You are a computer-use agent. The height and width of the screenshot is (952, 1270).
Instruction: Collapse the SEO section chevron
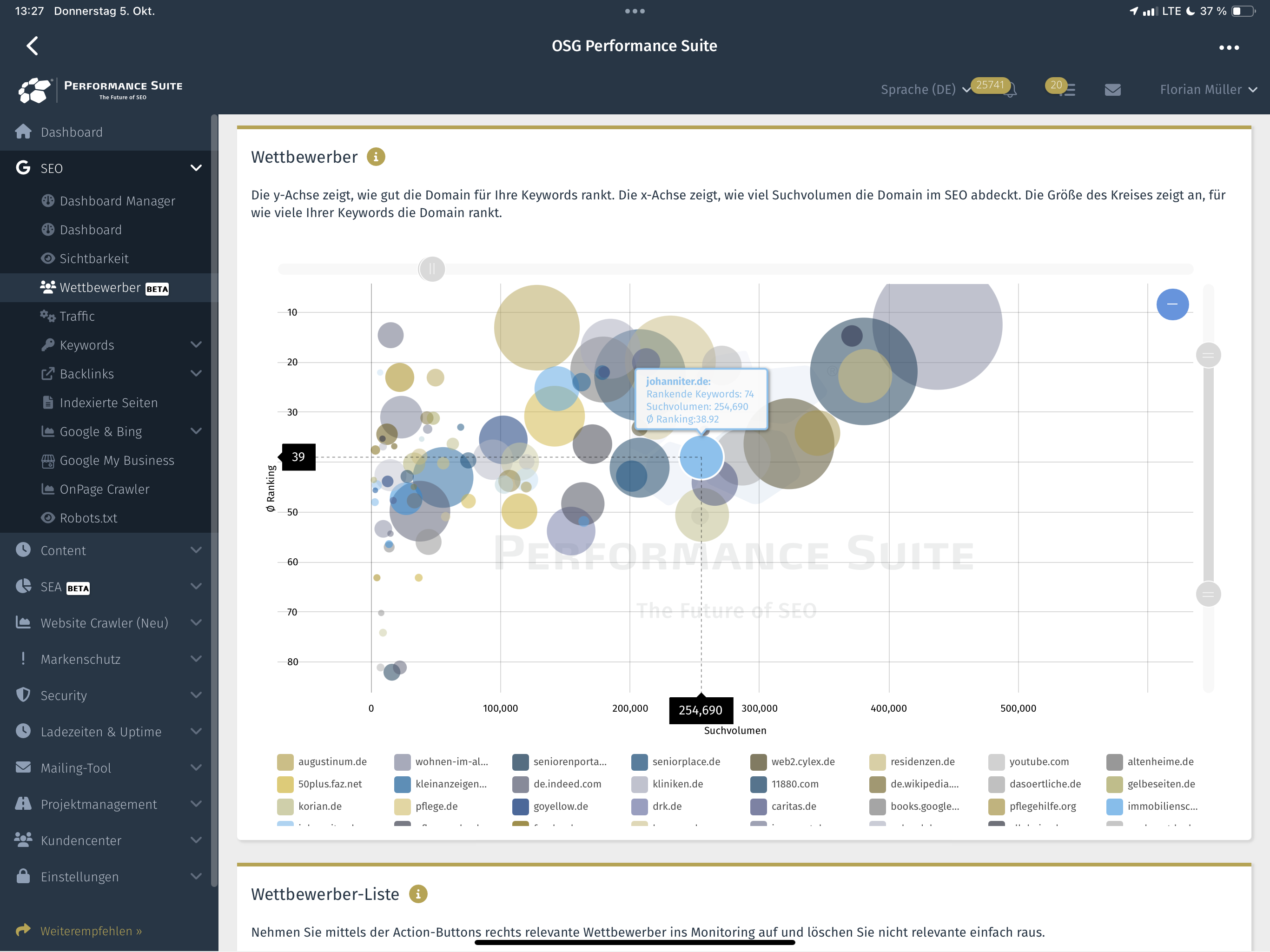pos(196,168)
